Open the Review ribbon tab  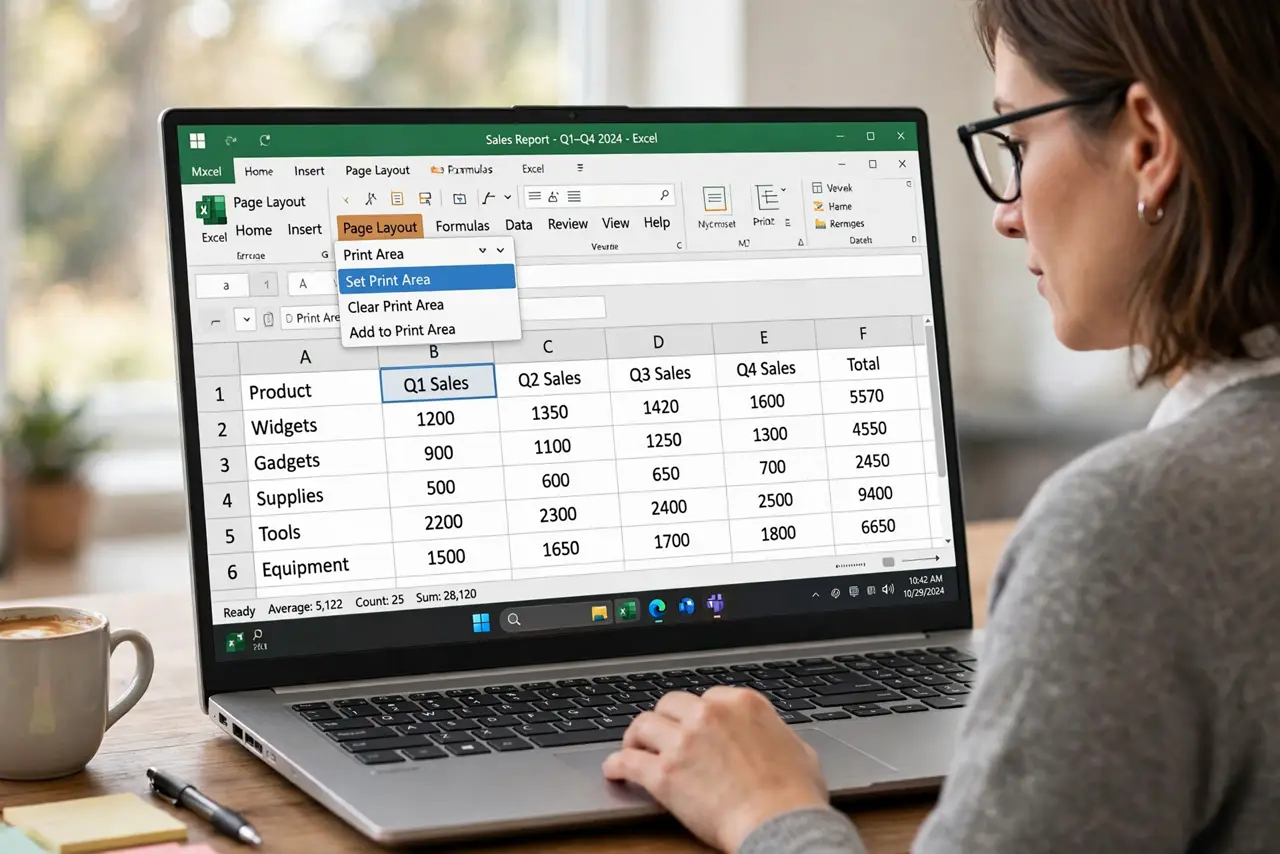tap(567, 224)
